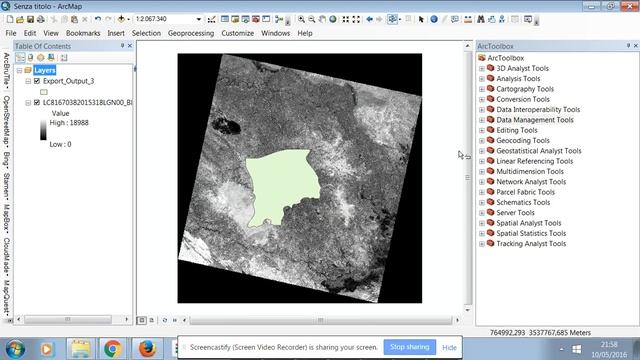The width and height of the screenshot is (640, 360).
Task: Open File Explorer from taskbar
Action: [80, 349]
